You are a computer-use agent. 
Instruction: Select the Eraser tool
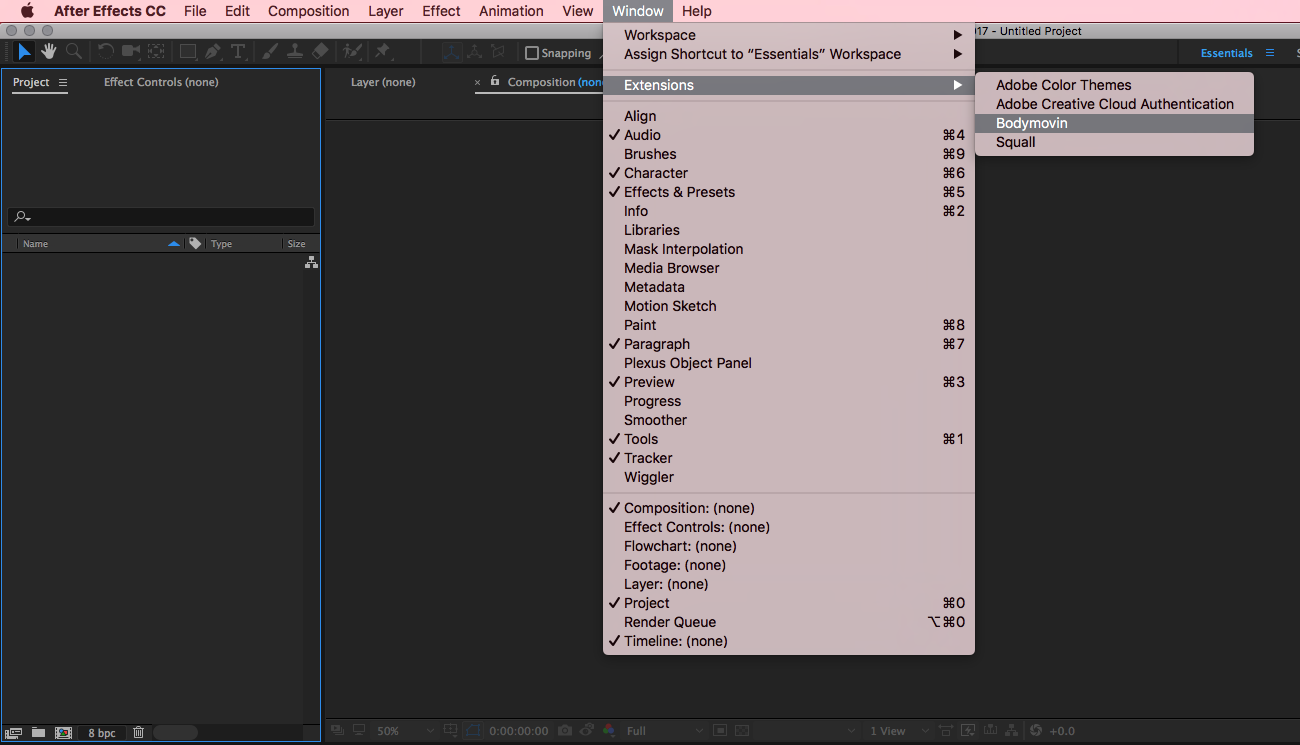(x=320, y=51)
